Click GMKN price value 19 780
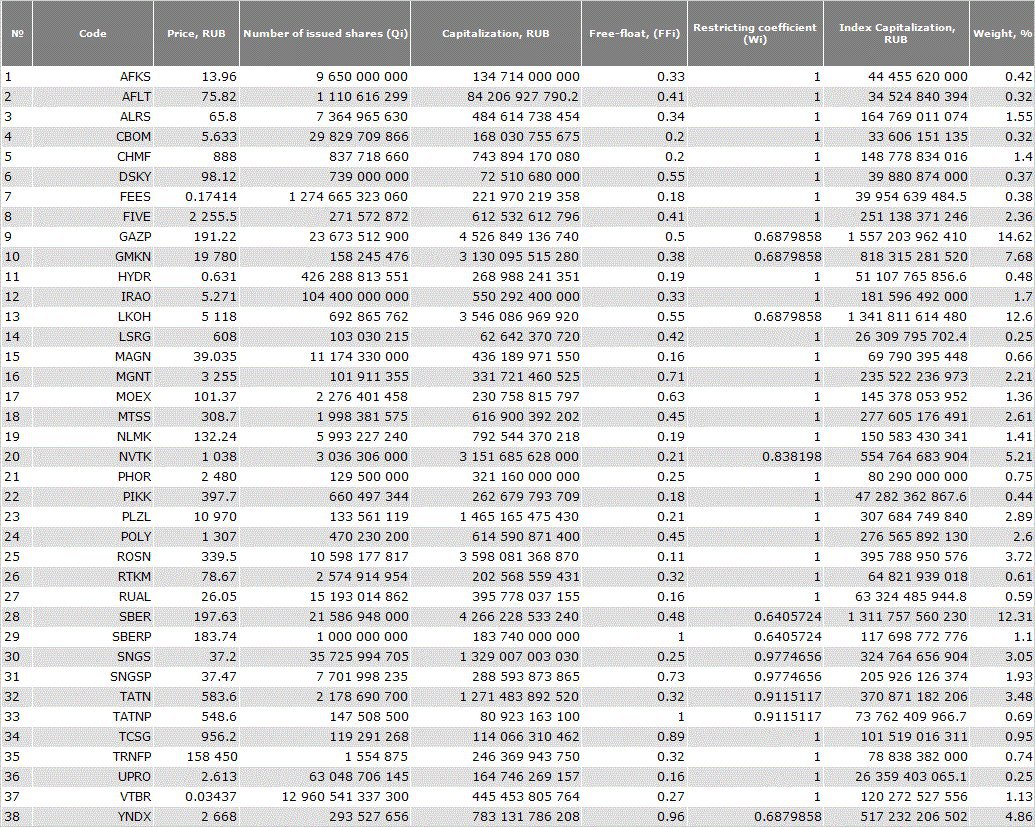Viewport: 1035px width, 827px height. 215,256
